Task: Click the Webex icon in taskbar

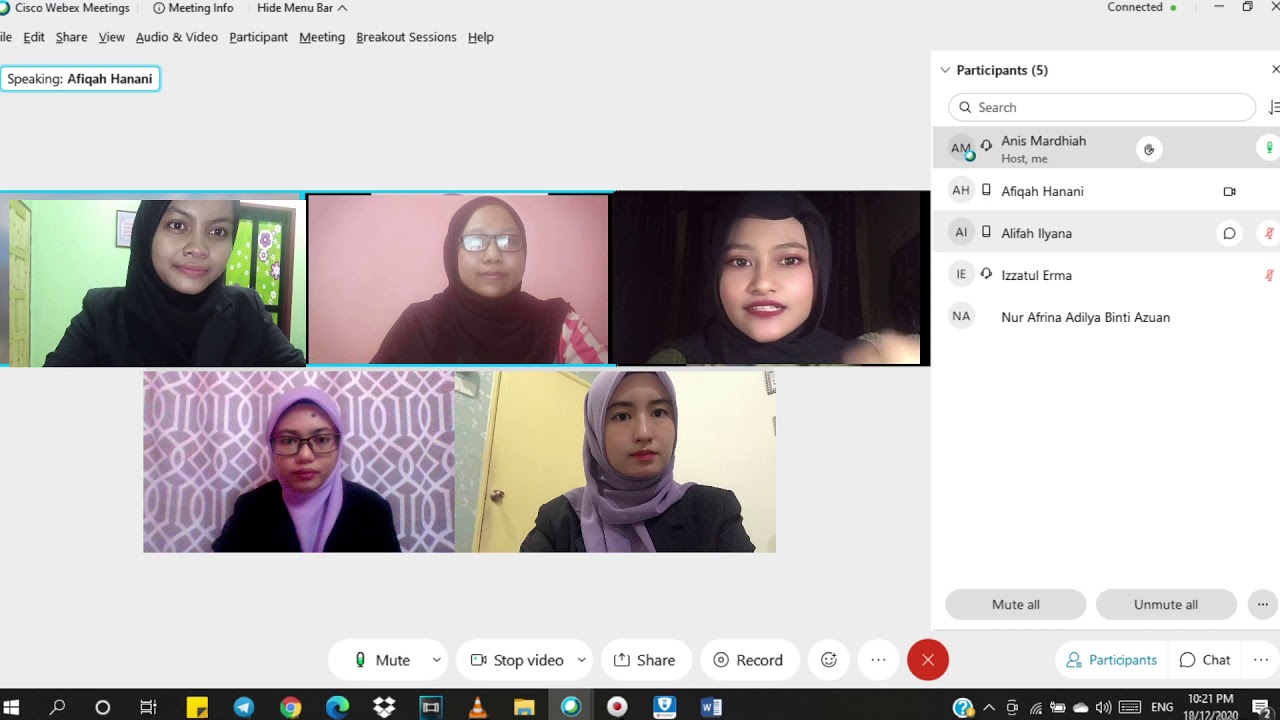Action: point(571,707)
